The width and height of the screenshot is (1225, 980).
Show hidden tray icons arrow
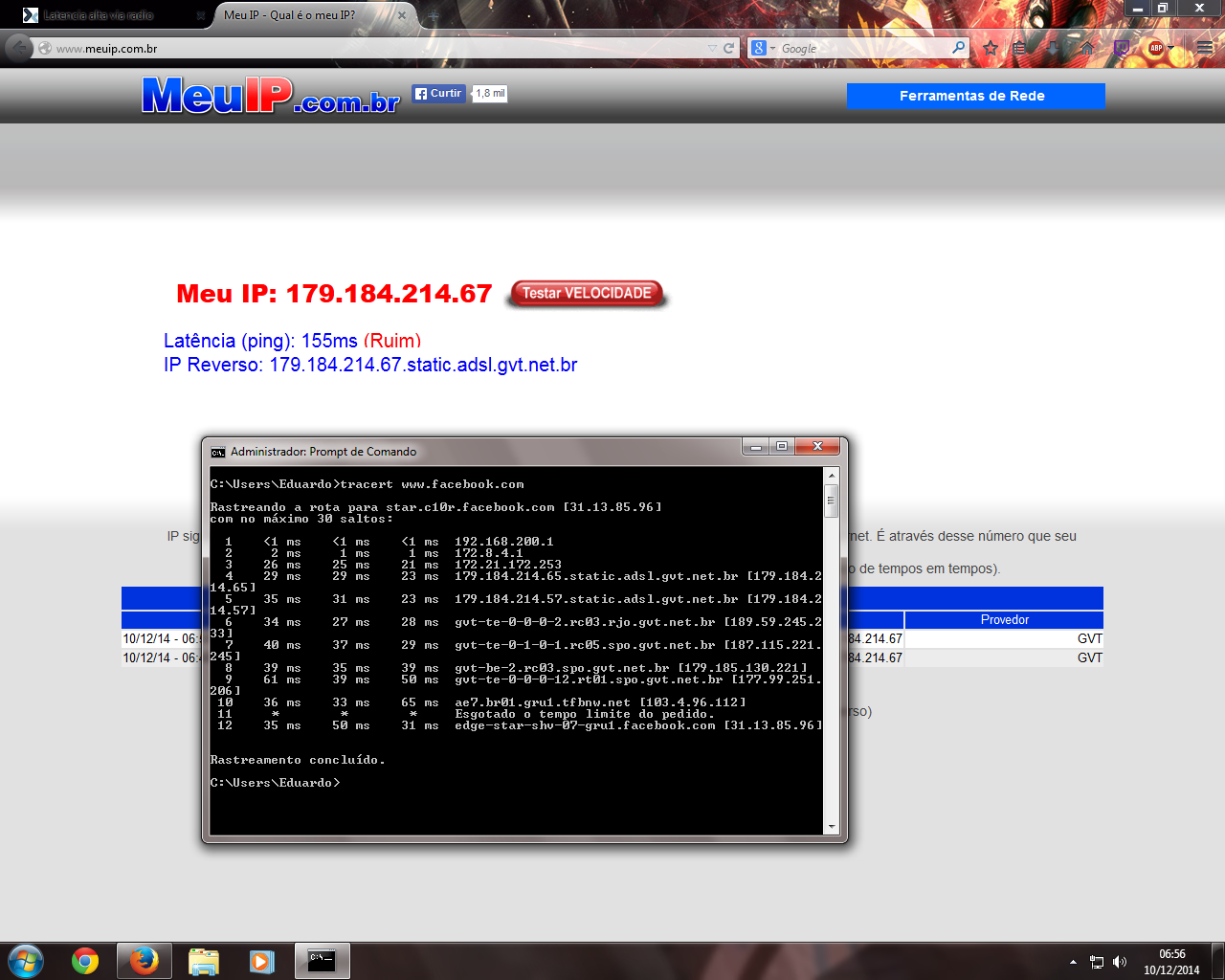click(x=1073, y=962)
